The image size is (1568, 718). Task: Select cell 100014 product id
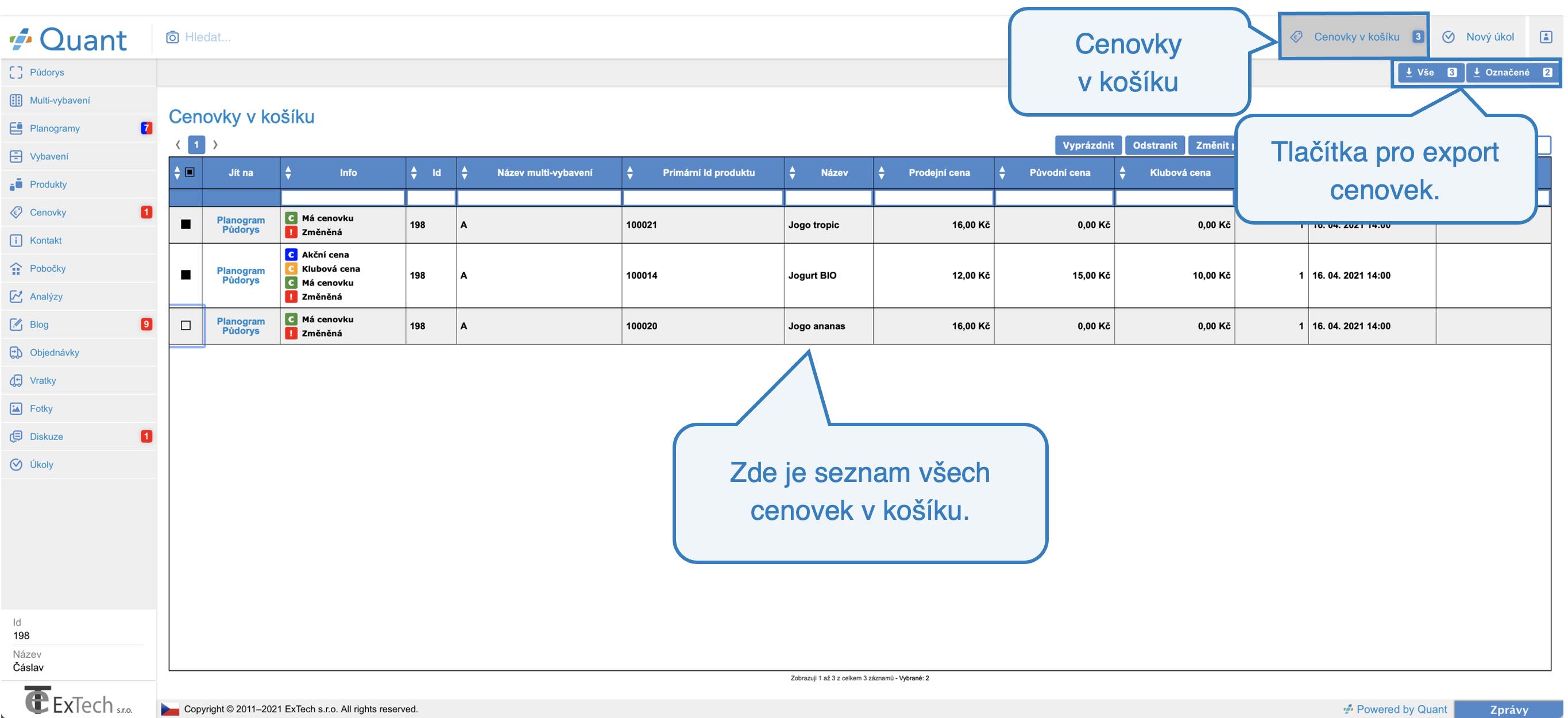tap(703, 275)
